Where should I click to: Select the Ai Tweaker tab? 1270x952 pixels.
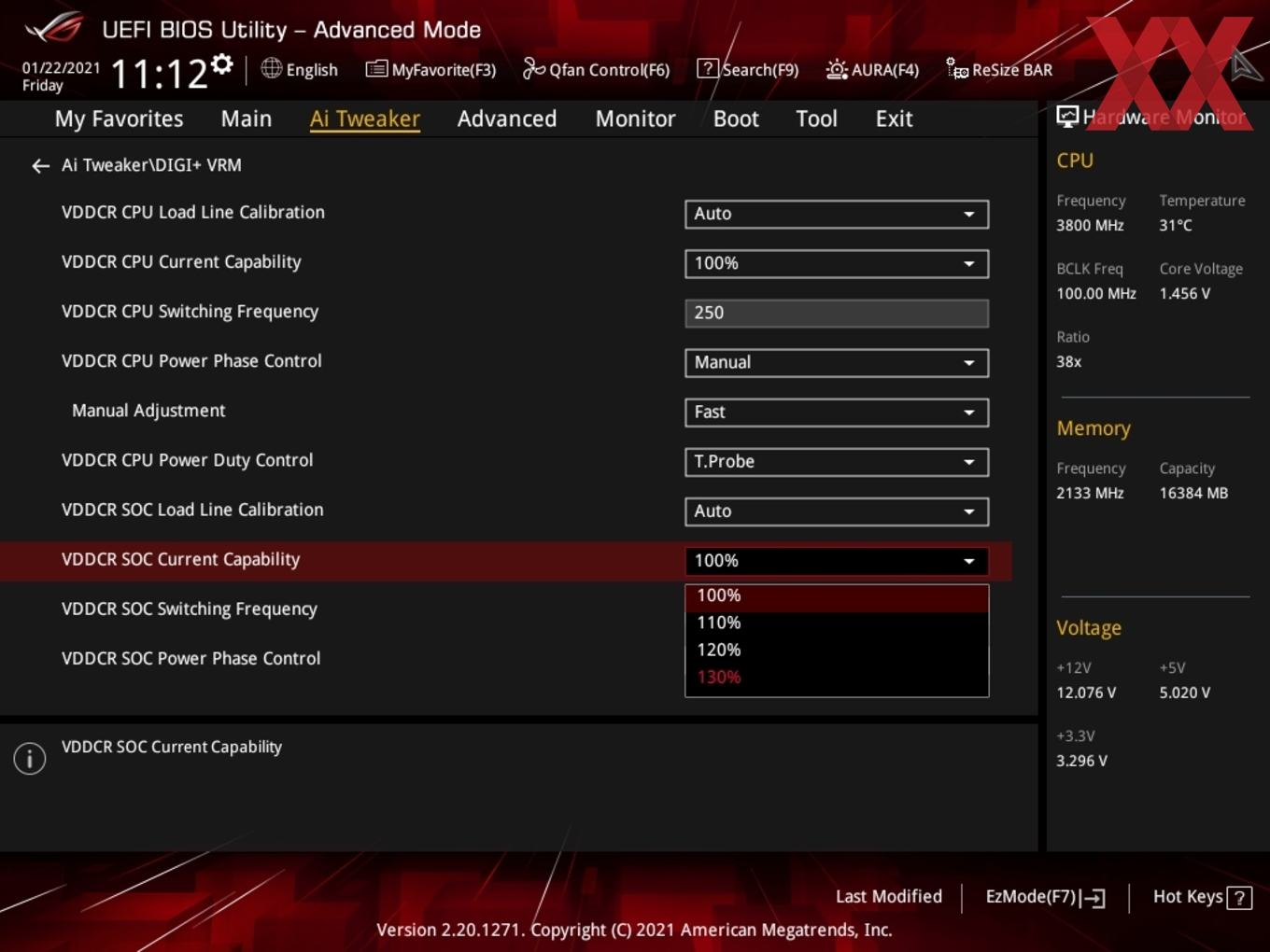365,119
